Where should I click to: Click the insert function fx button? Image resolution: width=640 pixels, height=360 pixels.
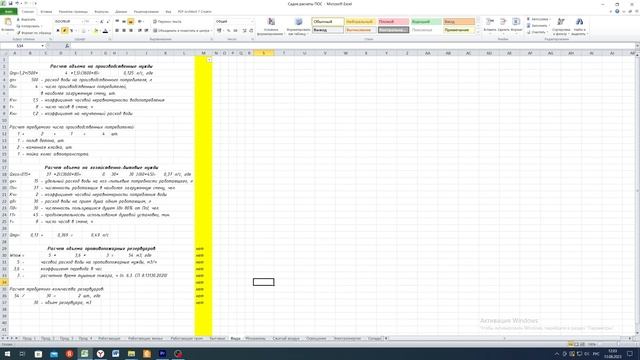(x=67, y=46)
